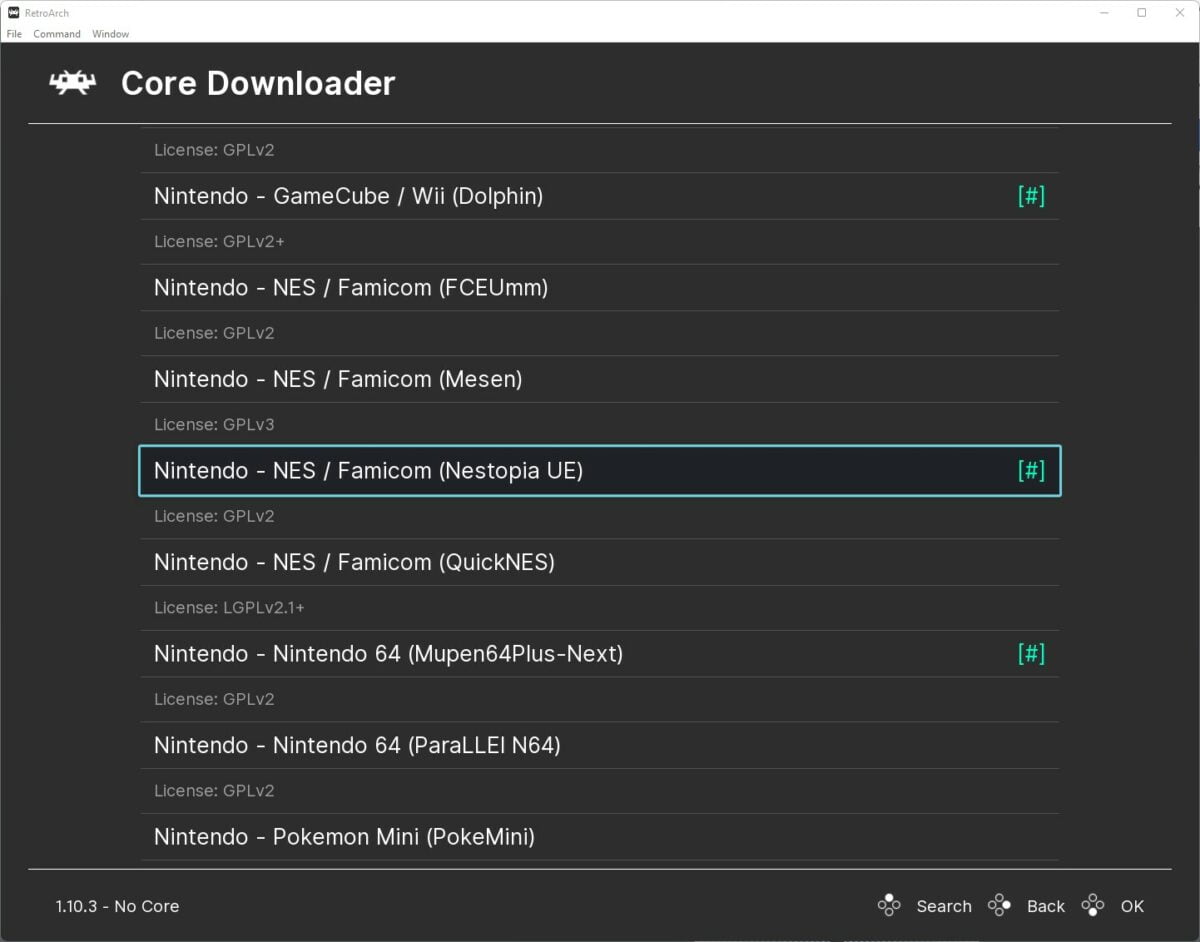
Task: Open the Command menu
Action: 56,33
